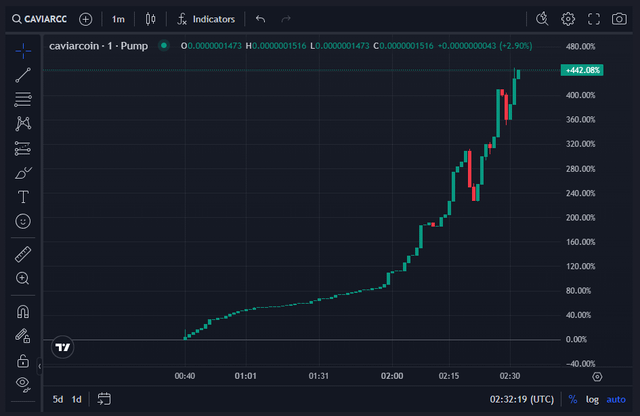Viewport: 640px width, 416px height.
Task: Toggle magnet mode on
Action: pos(23,312)
